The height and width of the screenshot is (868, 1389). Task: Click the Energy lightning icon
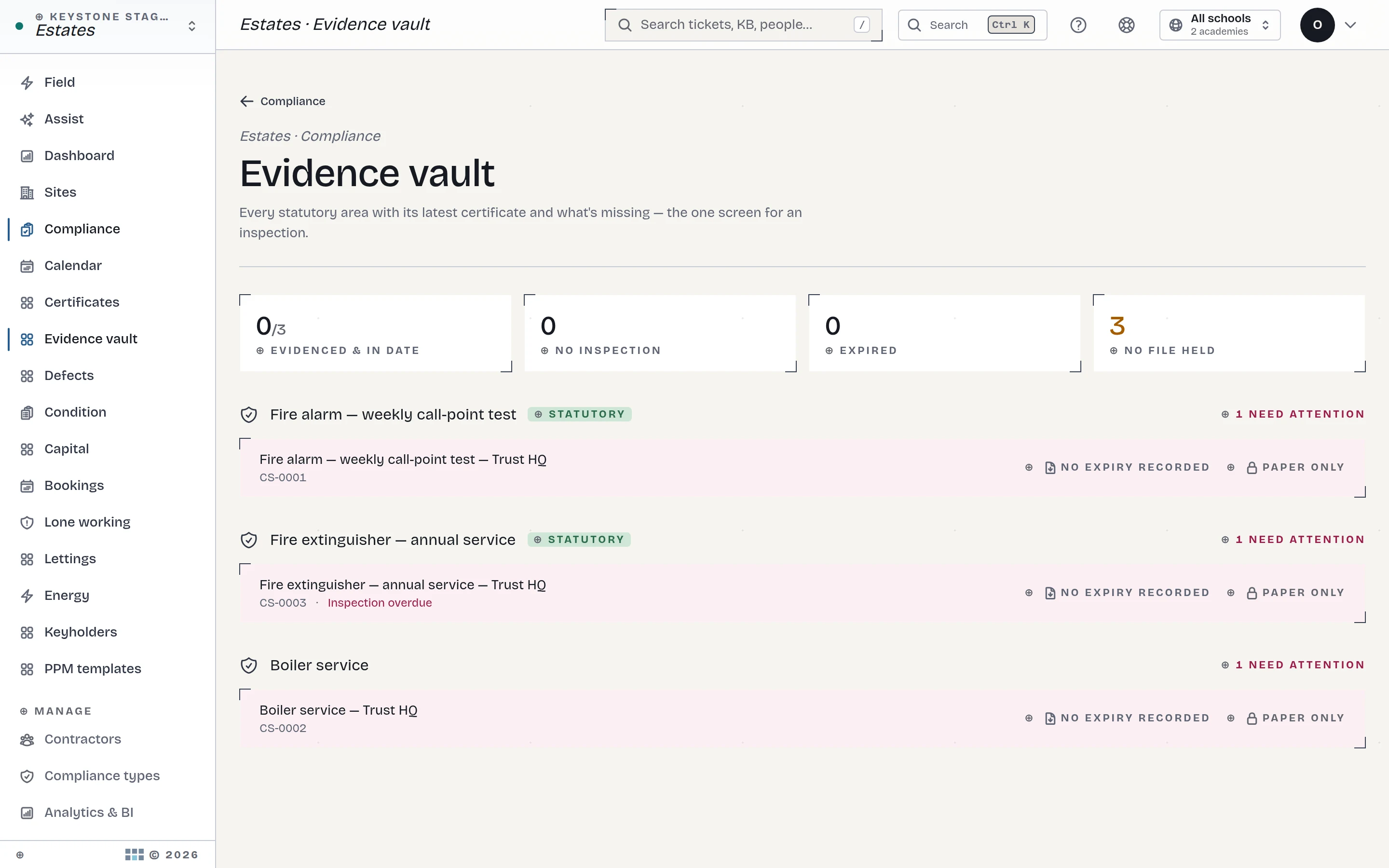27,596
